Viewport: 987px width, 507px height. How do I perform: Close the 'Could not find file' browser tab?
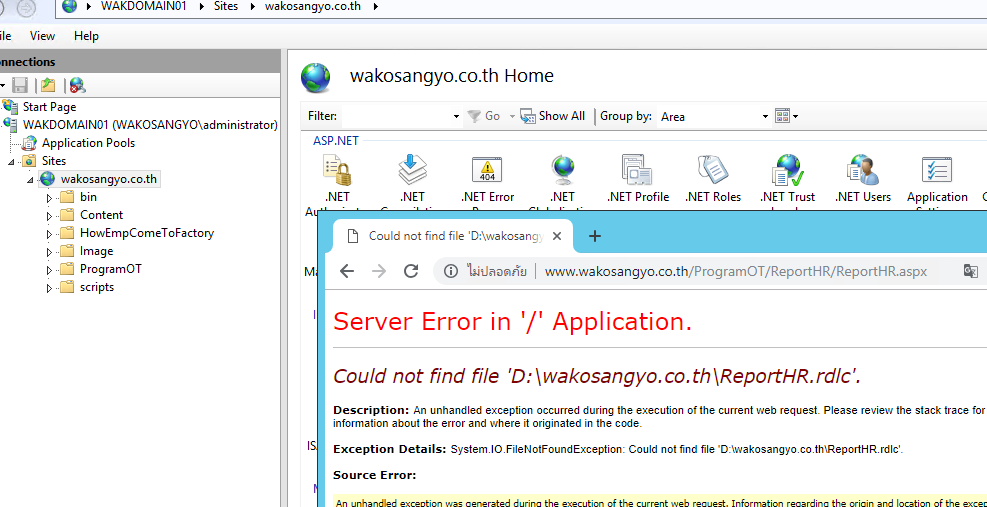click(556, 236)
